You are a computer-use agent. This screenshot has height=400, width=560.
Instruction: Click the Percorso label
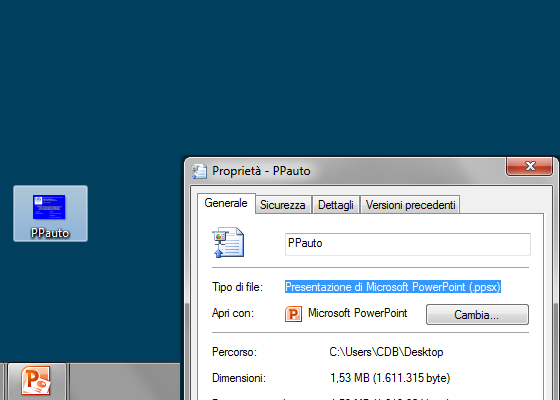pos(234,352)
